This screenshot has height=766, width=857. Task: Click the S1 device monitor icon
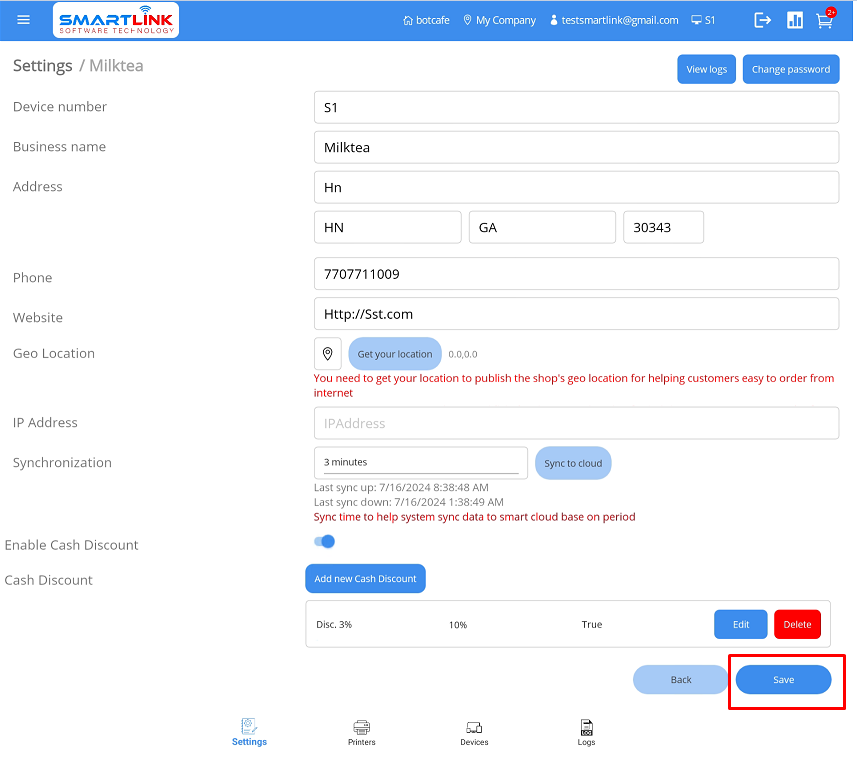pos(696,20)
